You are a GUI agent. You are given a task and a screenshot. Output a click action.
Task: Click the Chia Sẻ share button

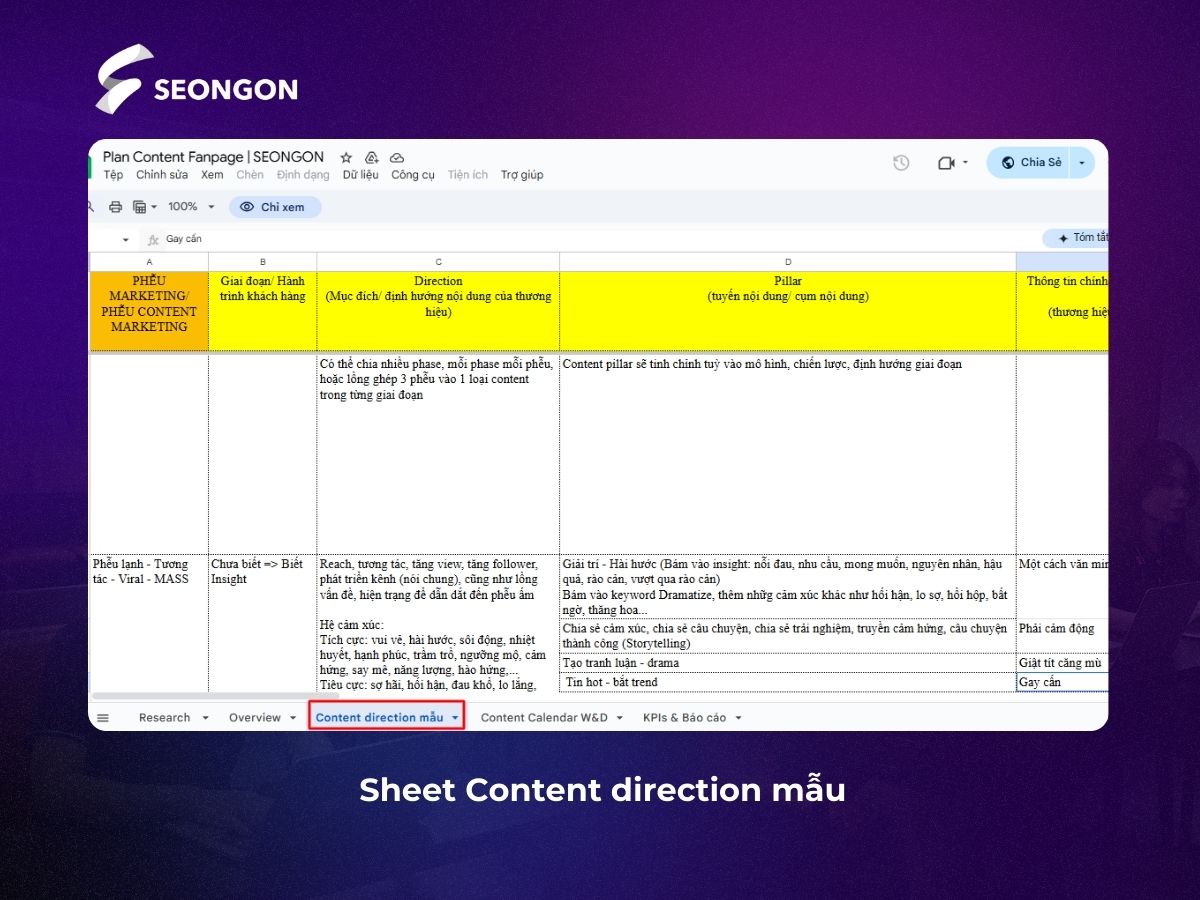tap(1029, 163)
